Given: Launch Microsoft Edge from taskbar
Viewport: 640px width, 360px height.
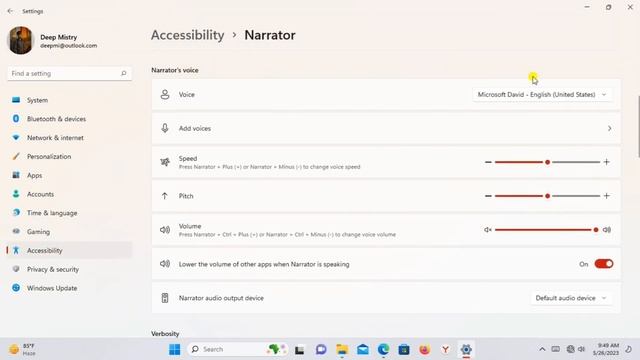Looking at the screenshot, I should coord(383,350).
